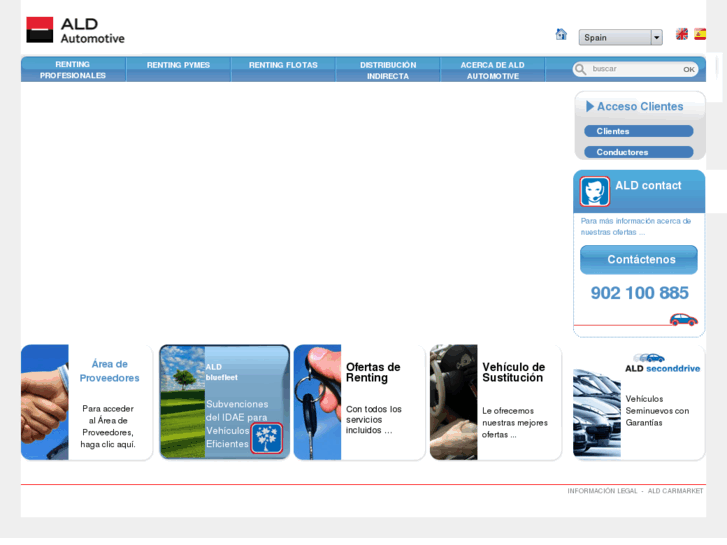Click Vehículos Seminuevos con Garantías text
Image resolution: width=727 pixels, height=545 pixels.
coord(657,410)
